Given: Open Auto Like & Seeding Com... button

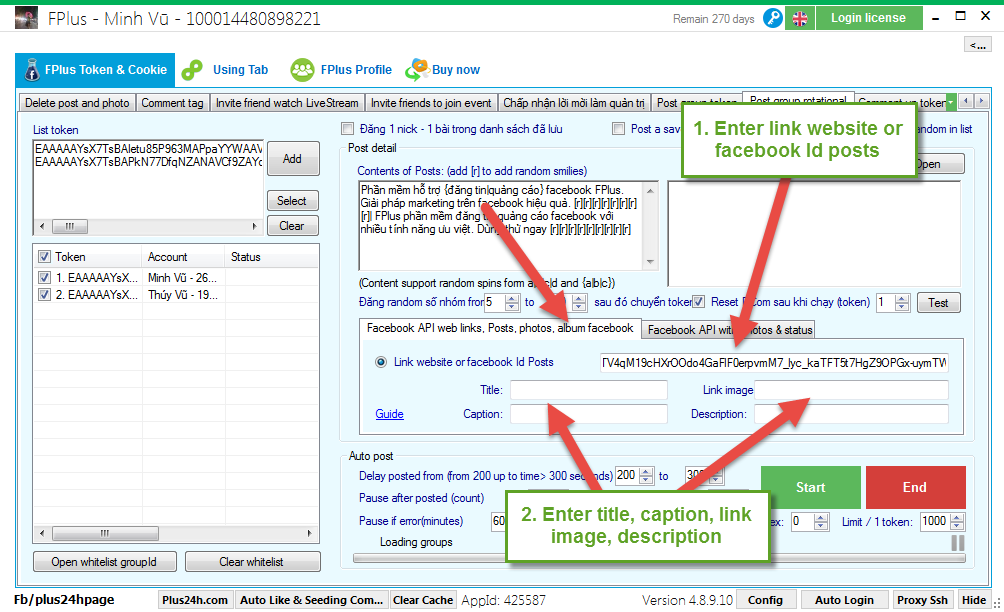Looking at the screenshot, I should [x=311, y=600].
